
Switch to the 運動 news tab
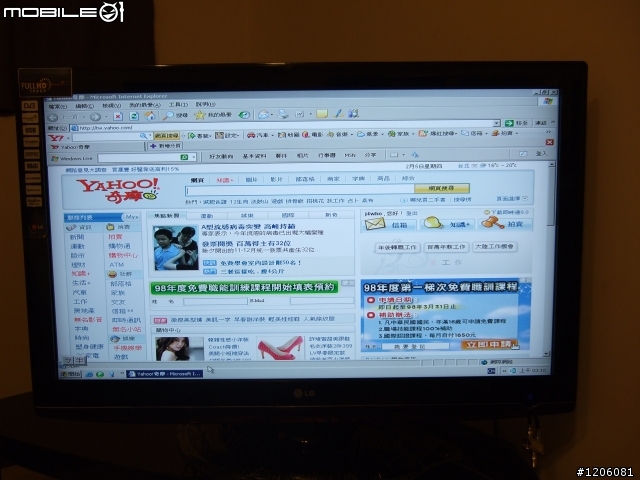click(207, 216)
